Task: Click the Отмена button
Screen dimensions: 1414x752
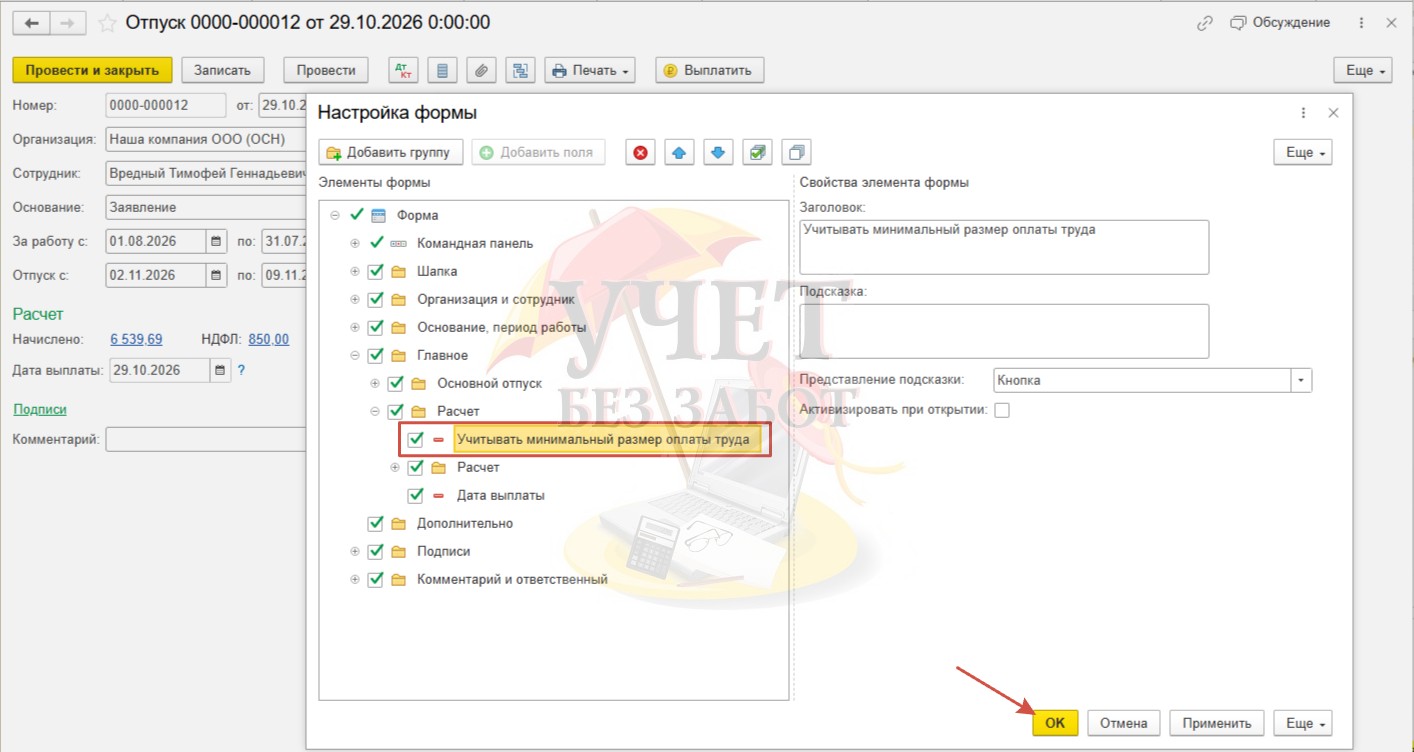Action: 1124,723
